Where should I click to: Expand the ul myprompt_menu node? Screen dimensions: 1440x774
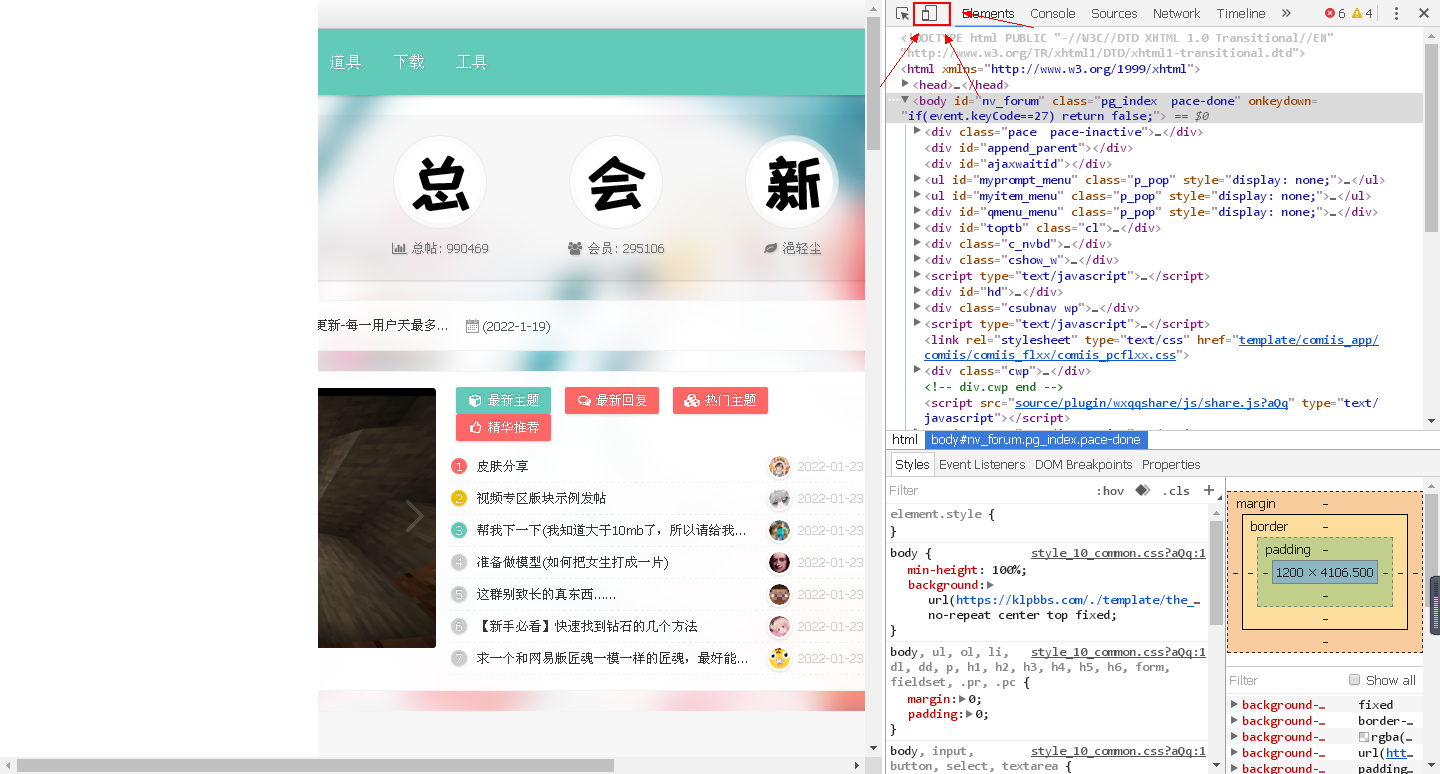coord(917,180)
